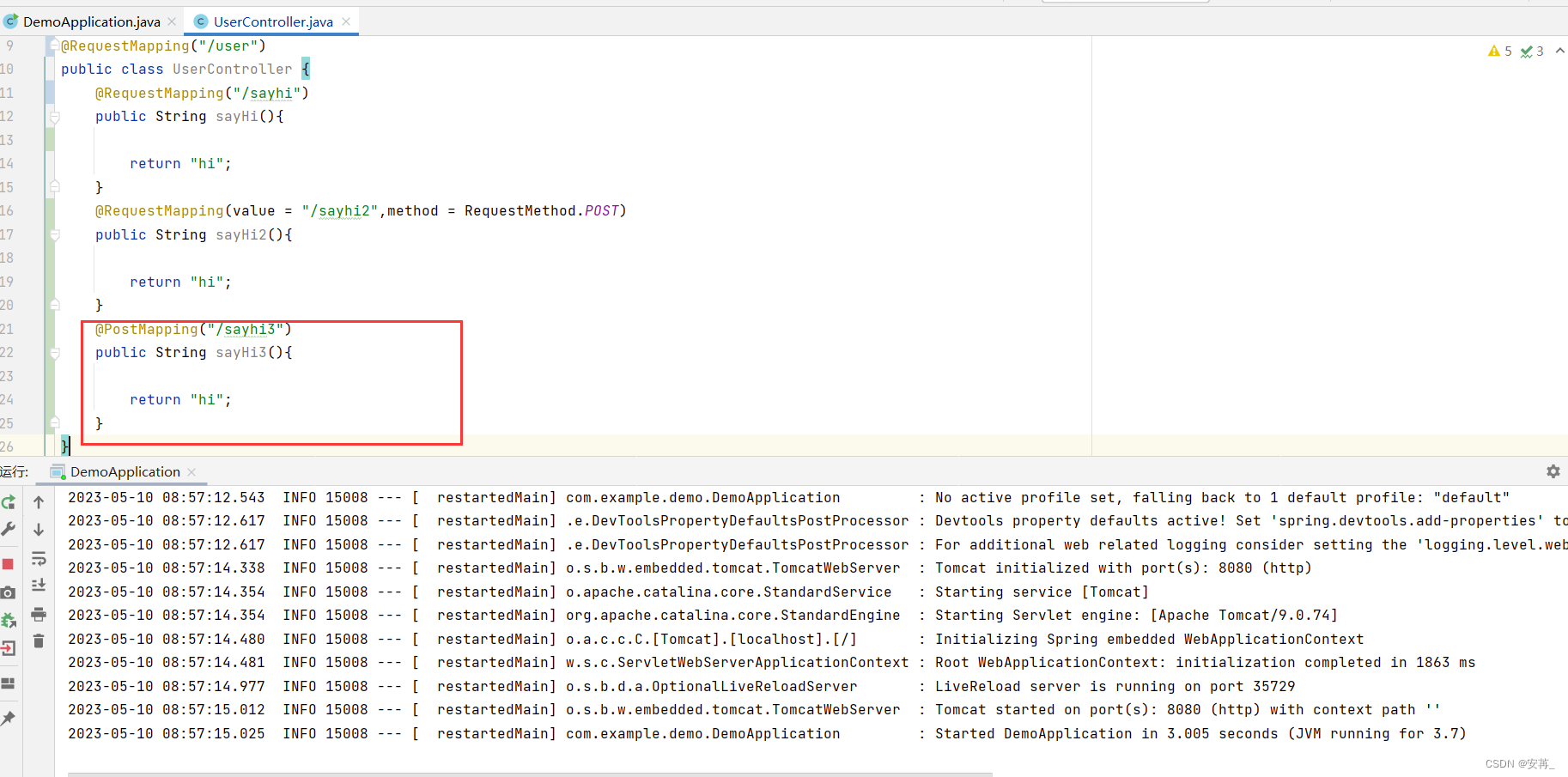1568x777 pixels.
Task: Click line number 16 in gutter
Action: point(7,211)
